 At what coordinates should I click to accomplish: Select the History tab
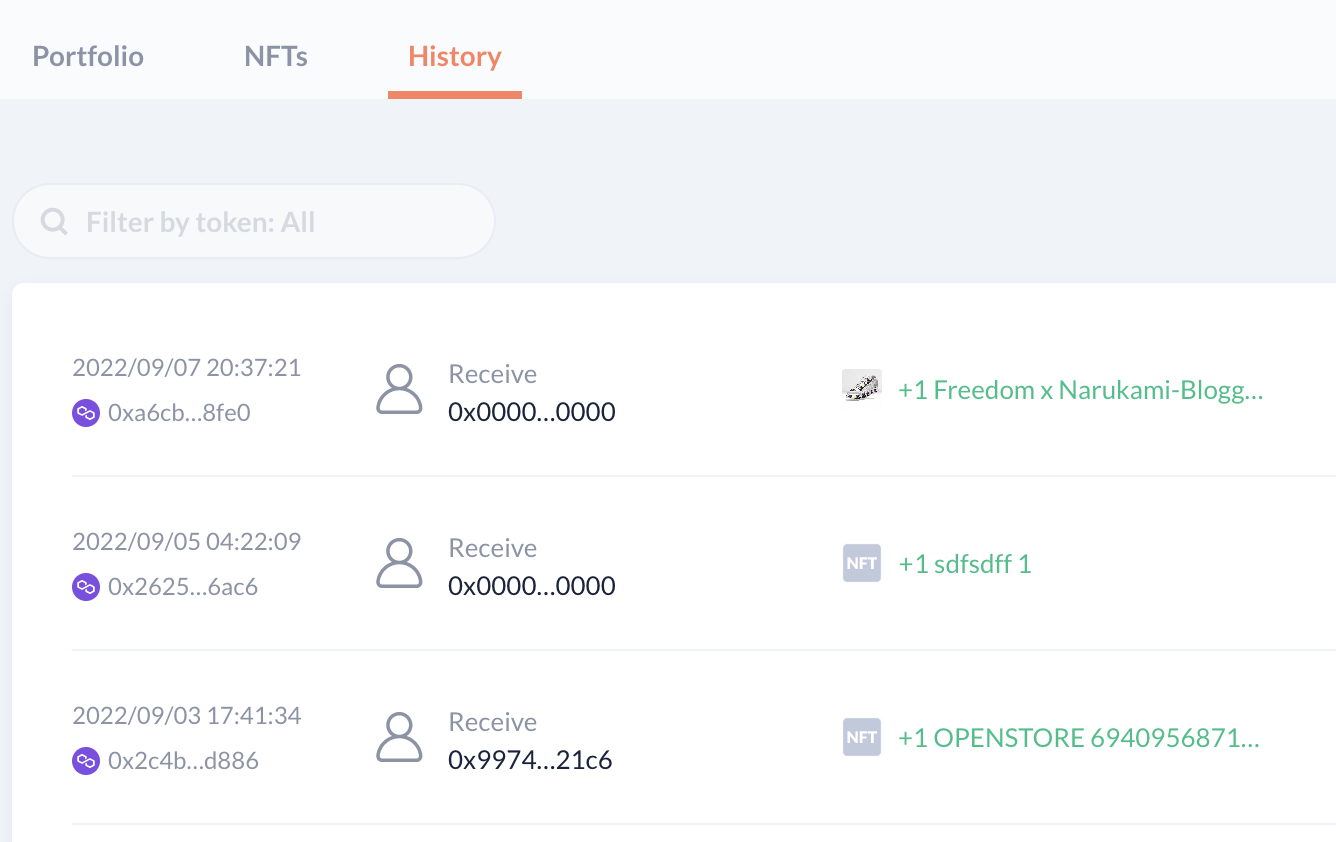[455, 56]
